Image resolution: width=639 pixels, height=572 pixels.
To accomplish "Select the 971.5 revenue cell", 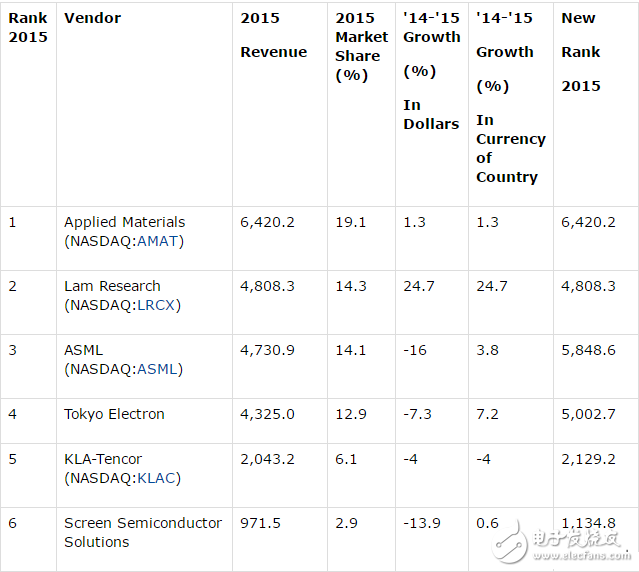I will [x=260, y=523].
